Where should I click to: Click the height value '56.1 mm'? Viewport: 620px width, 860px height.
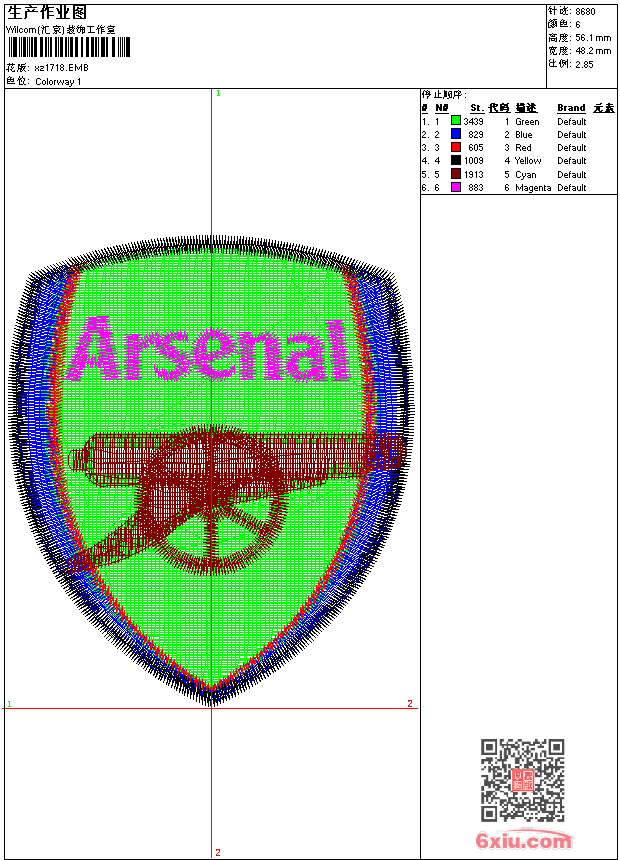point(593,38)
